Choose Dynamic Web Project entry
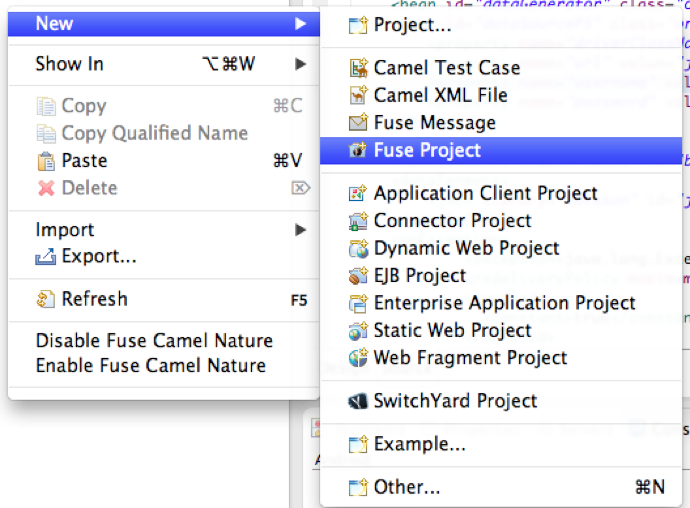 click(501, 248)
